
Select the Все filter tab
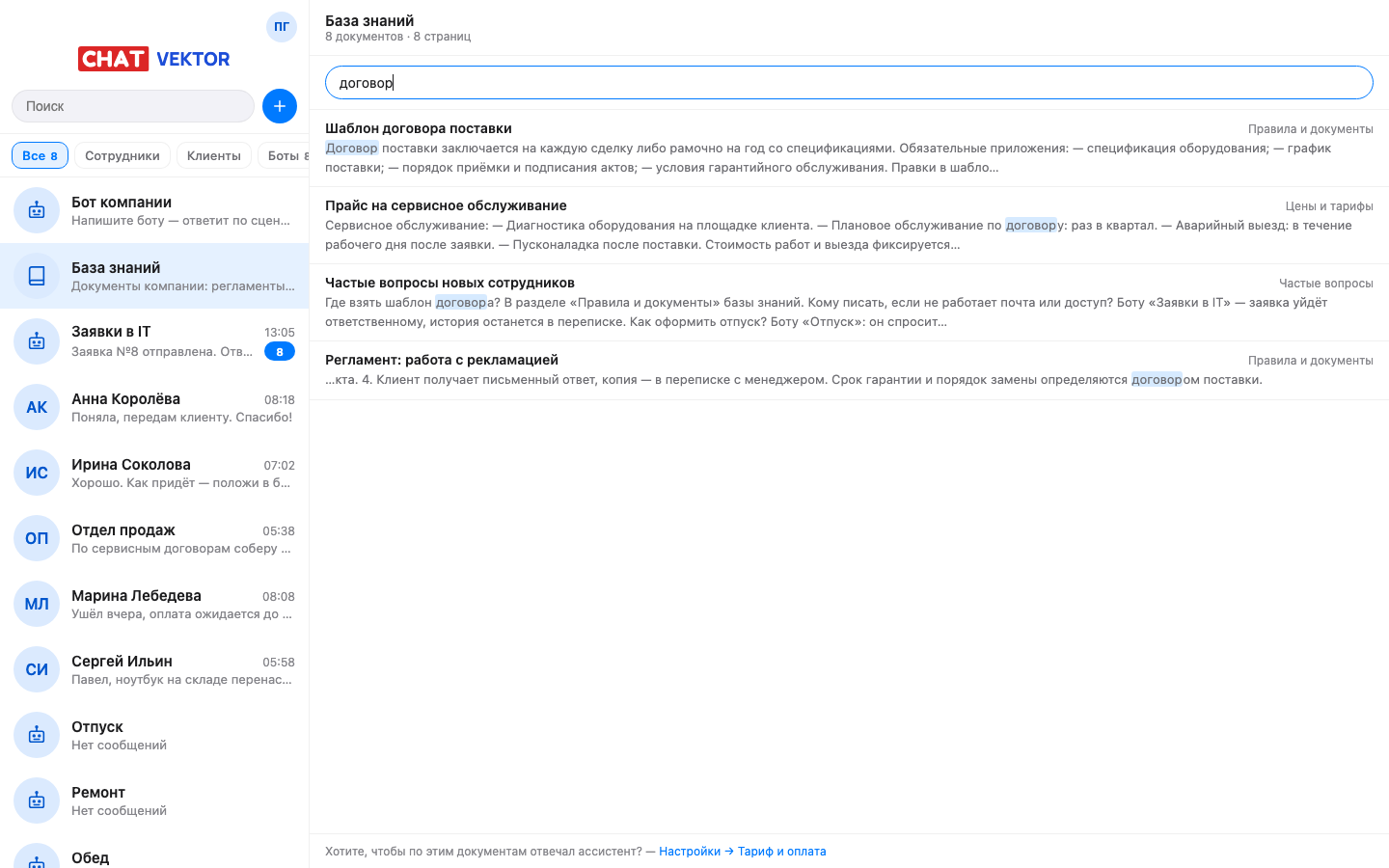pos(40,155)
